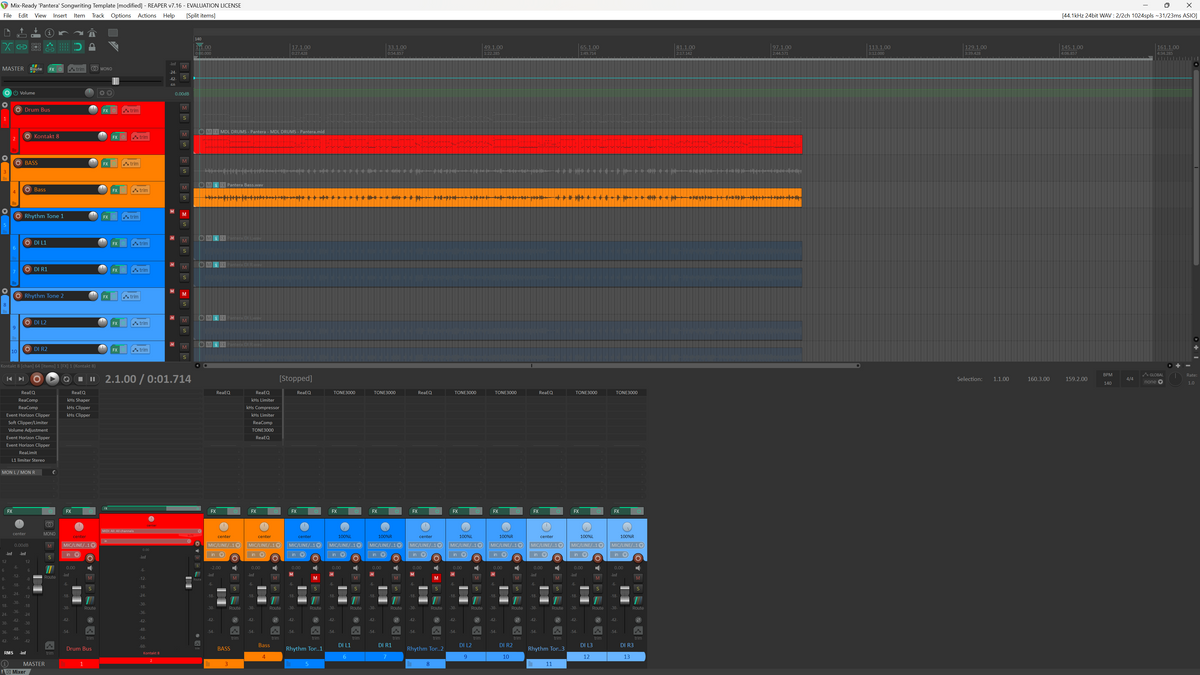Open the Track menu

pyautogui.click(x=98, y=15)
